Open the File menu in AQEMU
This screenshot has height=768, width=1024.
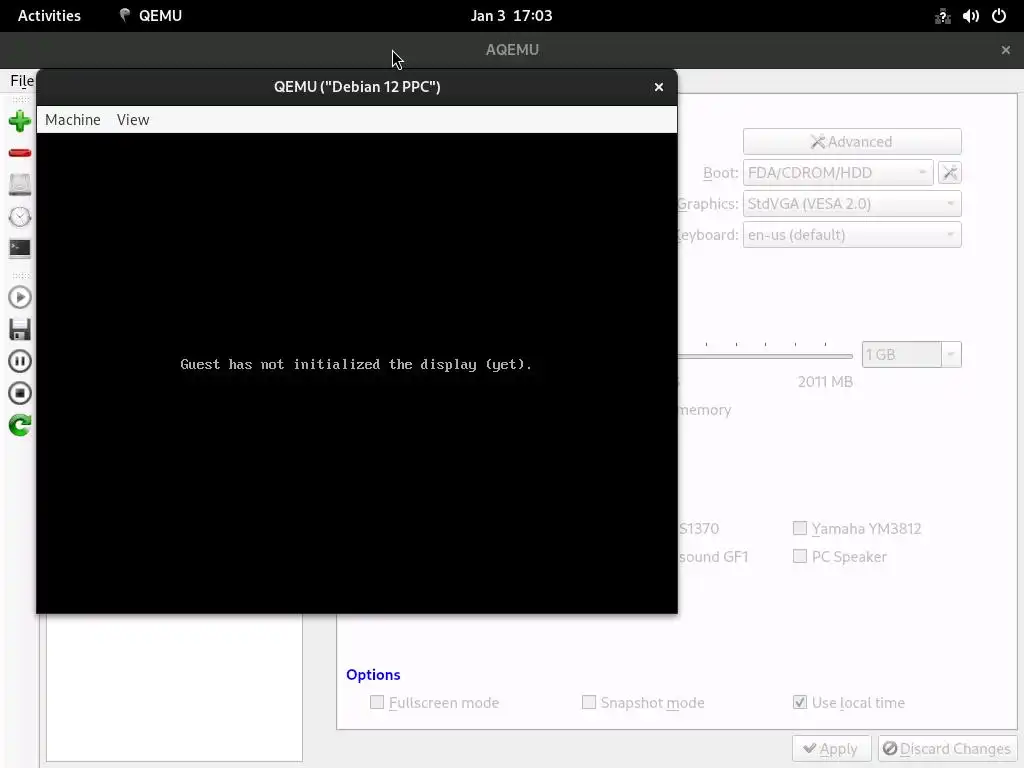click(x=22, y=80)
